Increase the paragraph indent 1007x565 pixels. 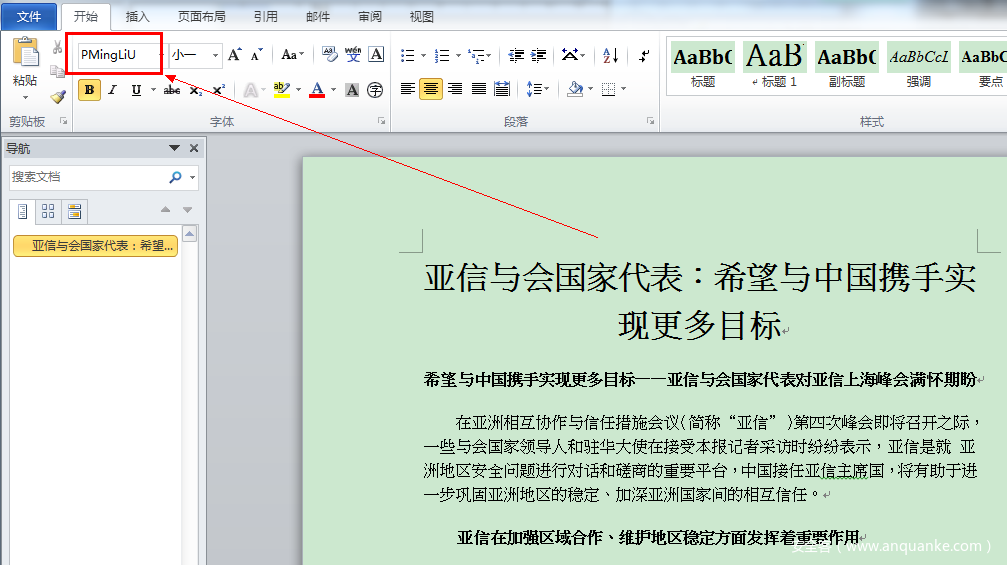tap(539, 55)
